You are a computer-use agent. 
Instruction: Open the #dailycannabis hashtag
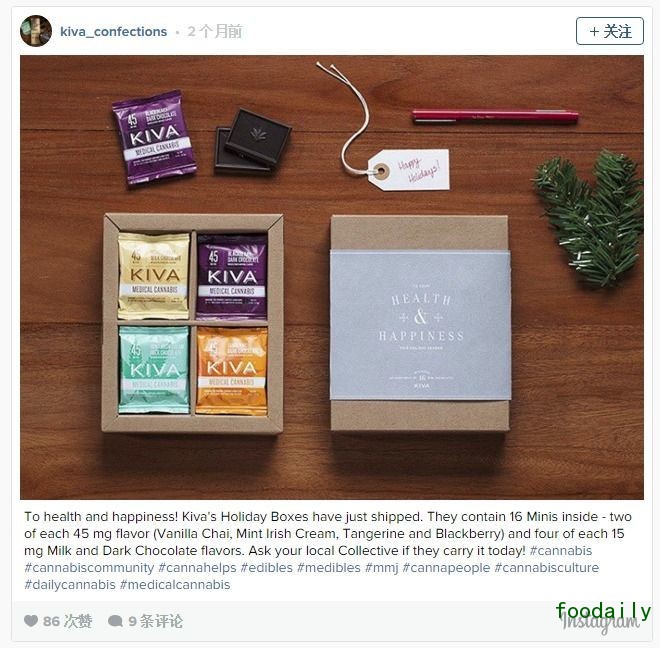point(70,585)
